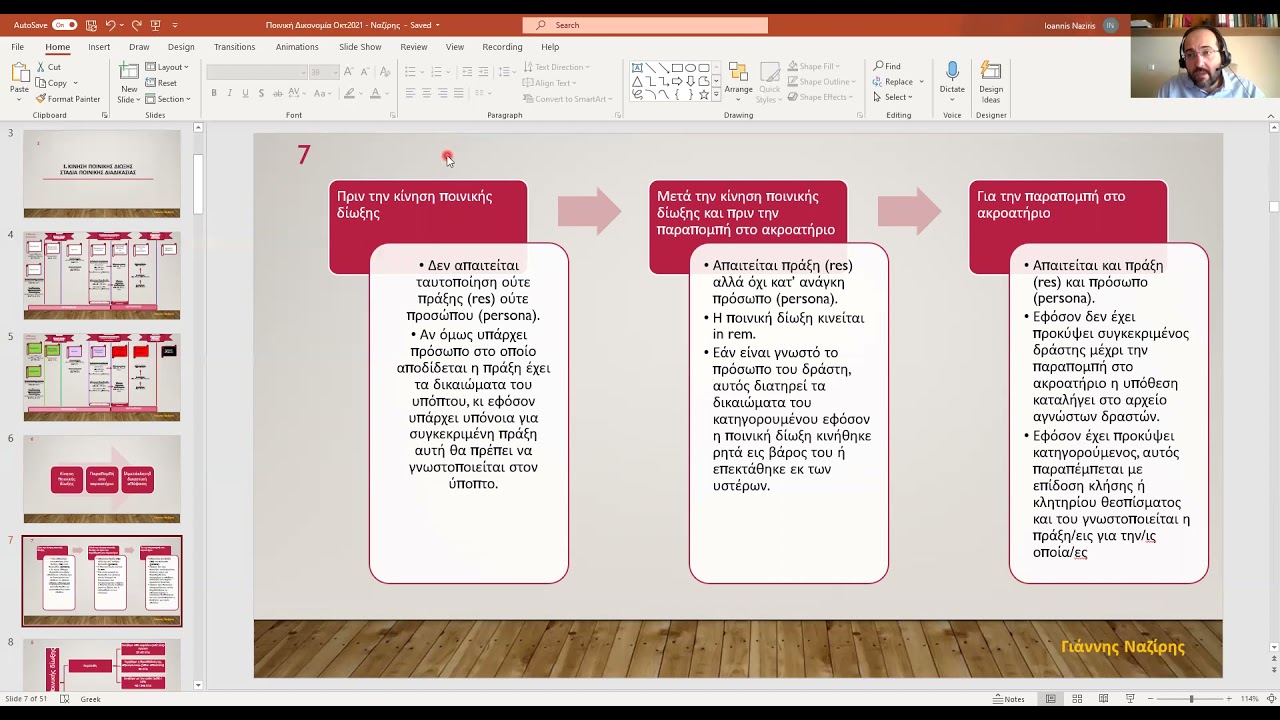Toggle Underline formatting

(245, 93)
